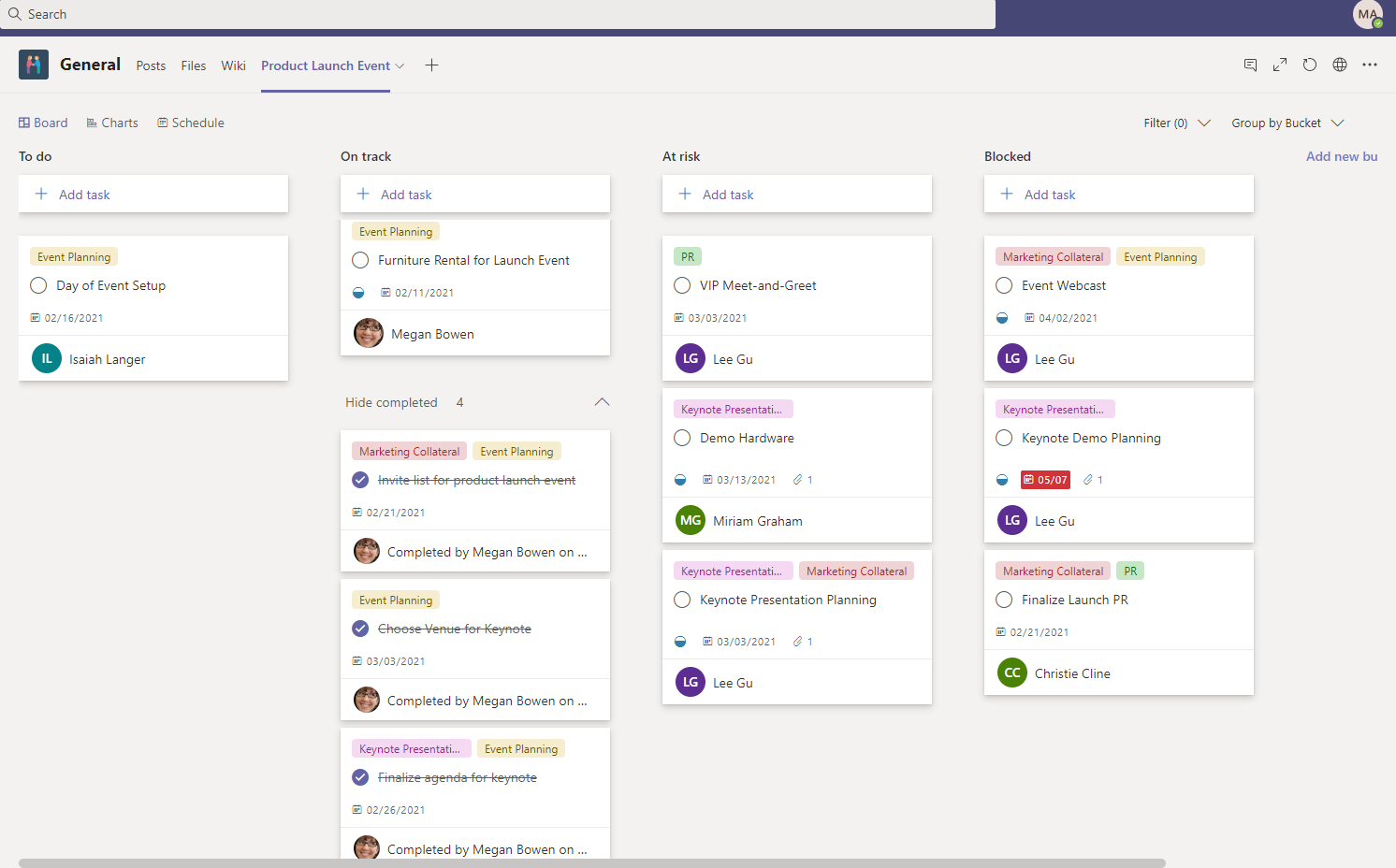This screenshot has height=868, width=1396.
Task: Open the Keynote Presentation Planning card title
Action: click(788, 600)
